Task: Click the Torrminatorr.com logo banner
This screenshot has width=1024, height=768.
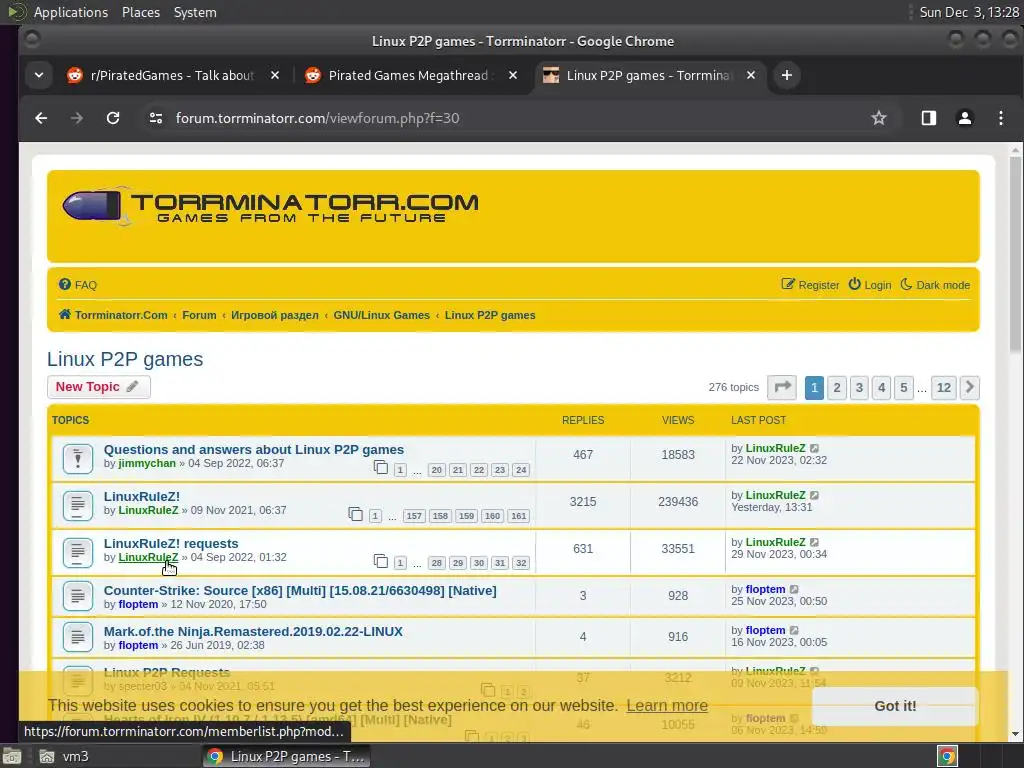Action: point(270,206)
